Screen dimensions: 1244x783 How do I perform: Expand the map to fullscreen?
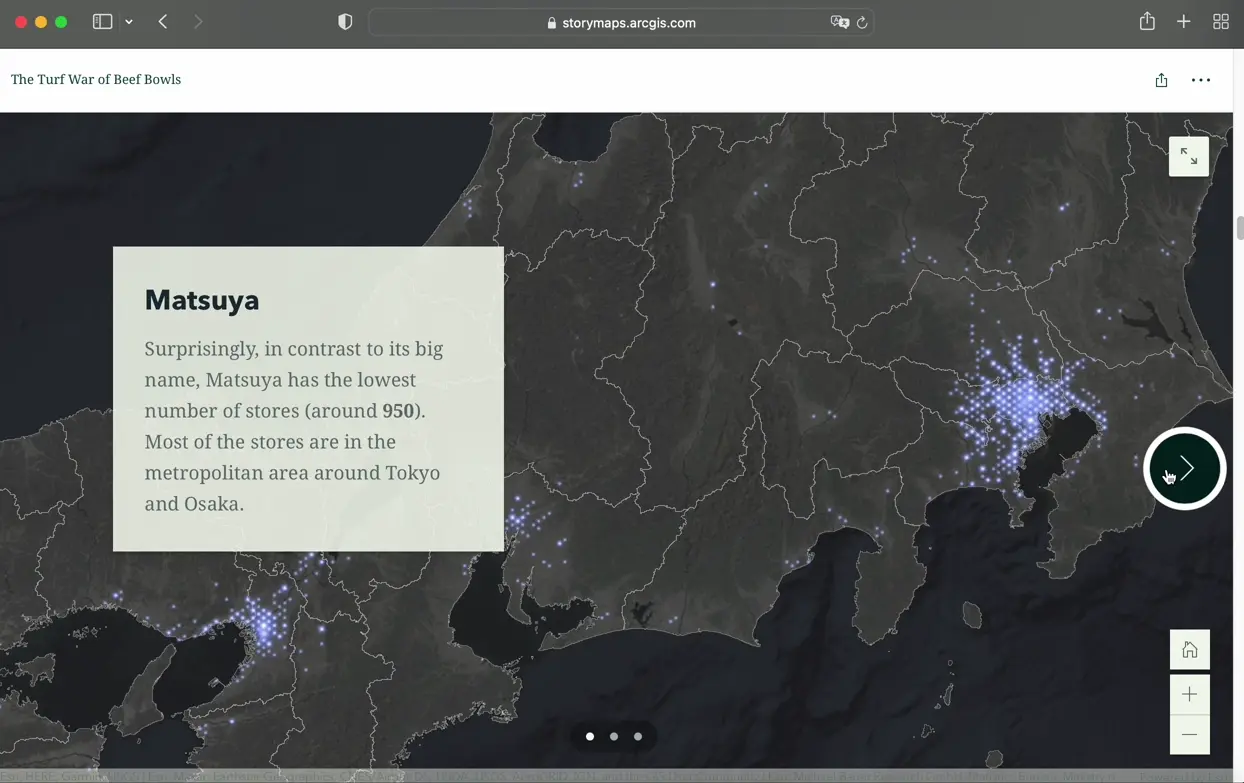click(1189, 157)
